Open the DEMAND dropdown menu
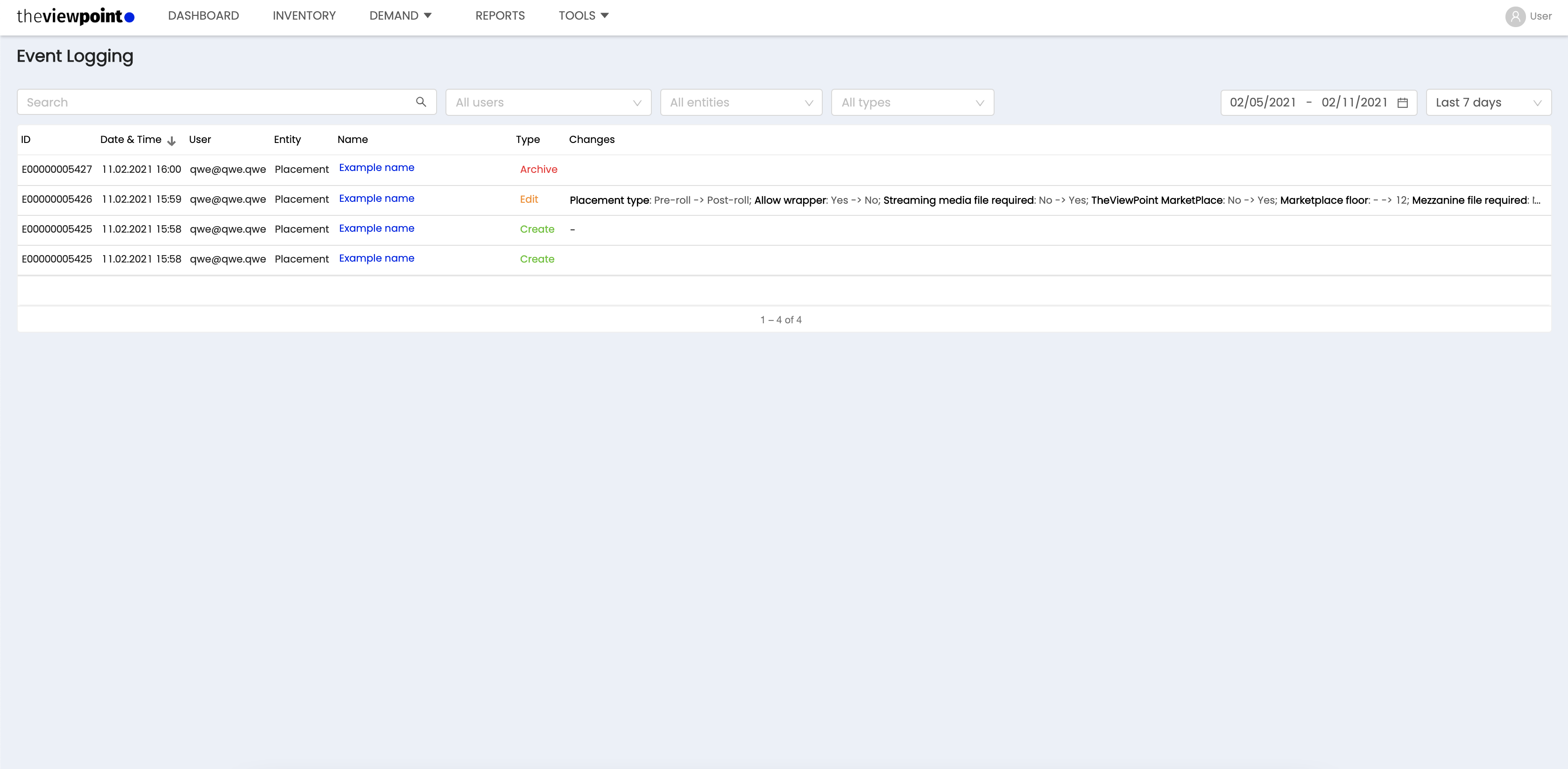The image size is (1568, 769). point(401,16)
